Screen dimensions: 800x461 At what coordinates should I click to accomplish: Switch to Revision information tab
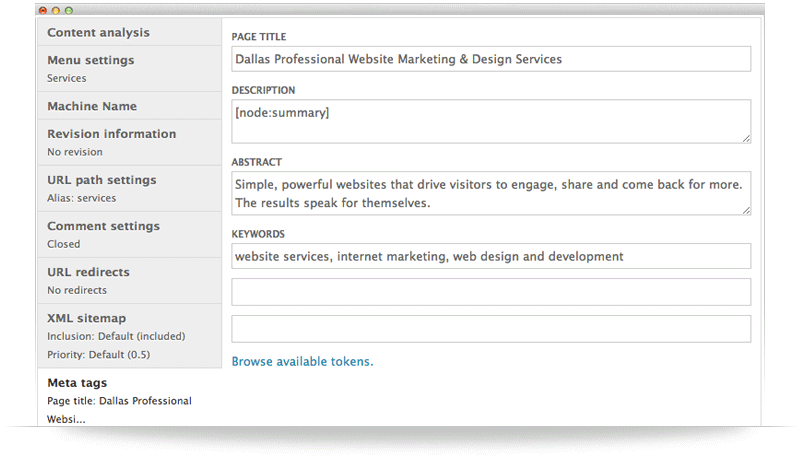coord(130,143)
